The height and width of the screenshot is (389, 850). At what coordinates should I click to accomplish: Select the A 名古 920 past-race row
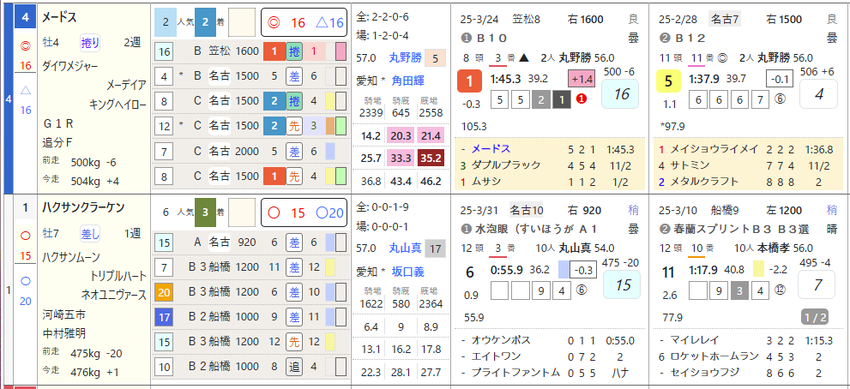click(250, 242)
